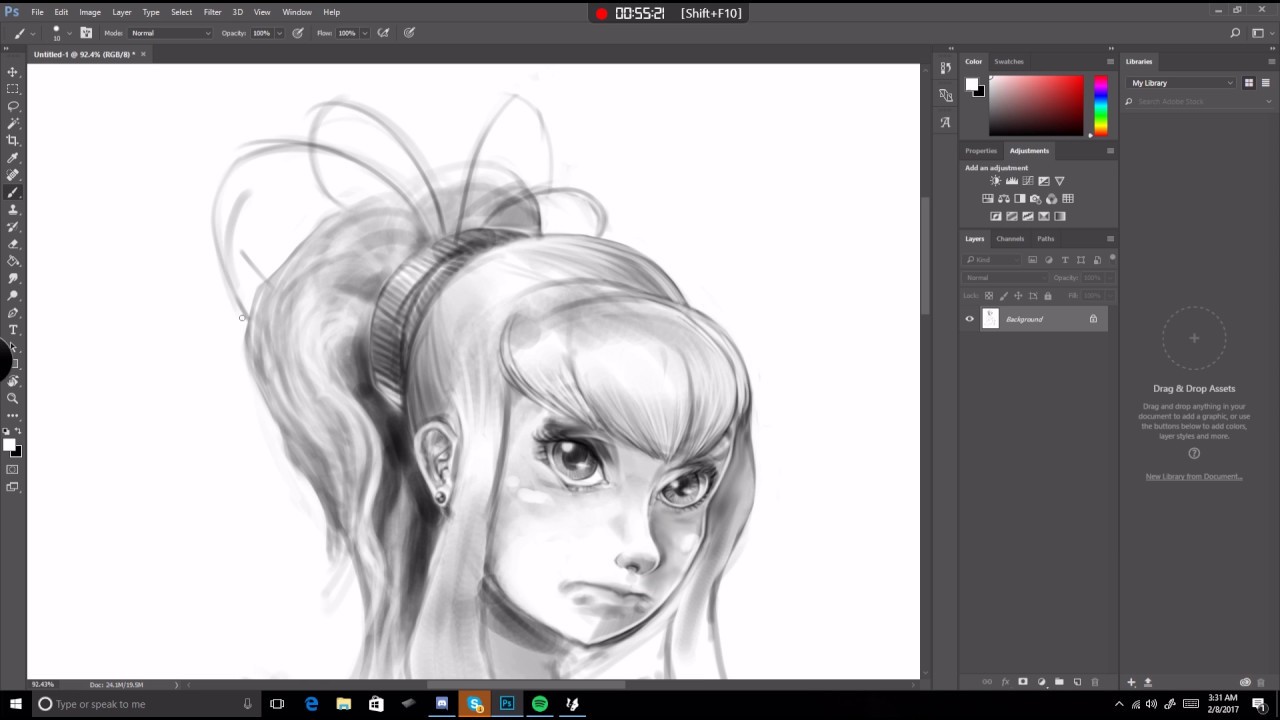Click the foreground color swatch in Color panel
1280x720 pixels.
(971, 85)
